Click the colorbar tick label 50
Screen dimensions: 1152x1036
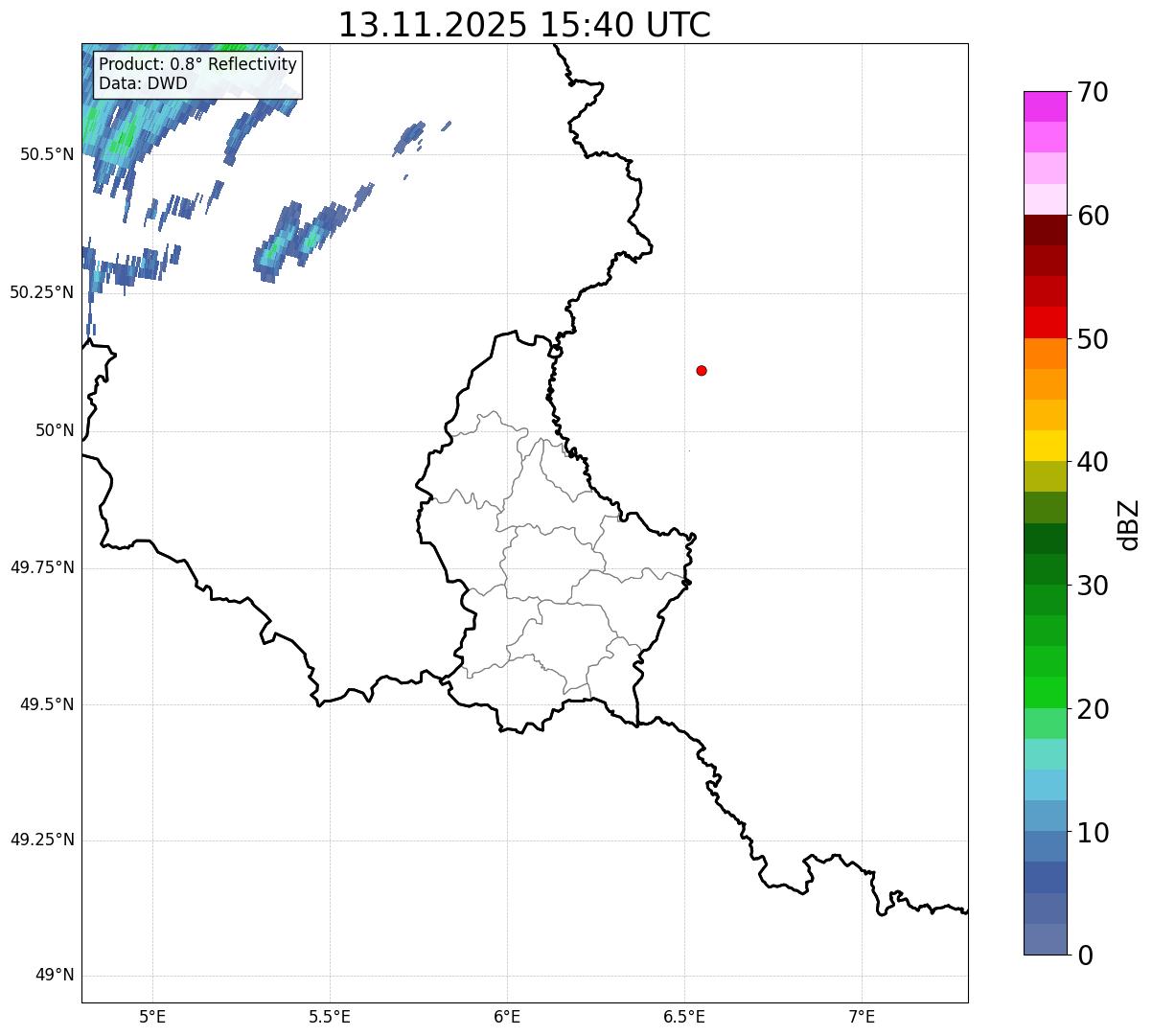point(1093,339)
